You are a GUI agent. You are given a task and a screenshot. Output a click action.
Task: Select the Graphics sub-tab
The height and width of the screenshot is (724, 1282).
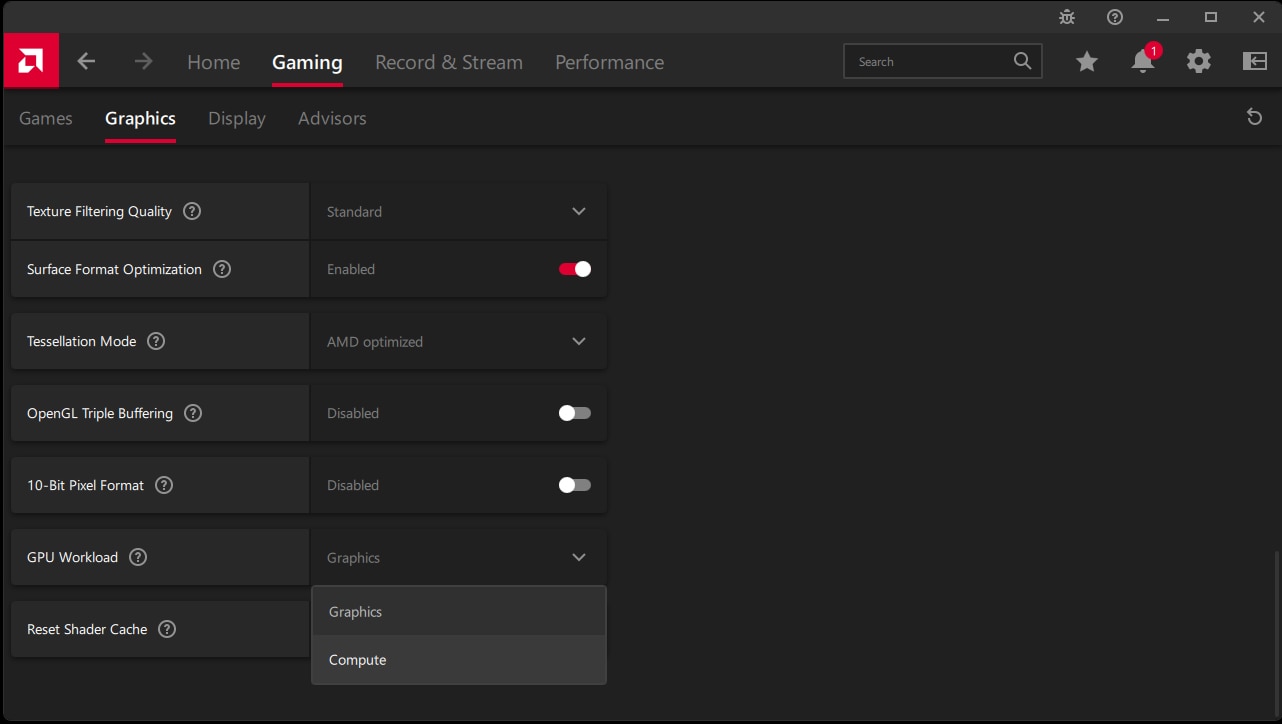click(140, 118)
